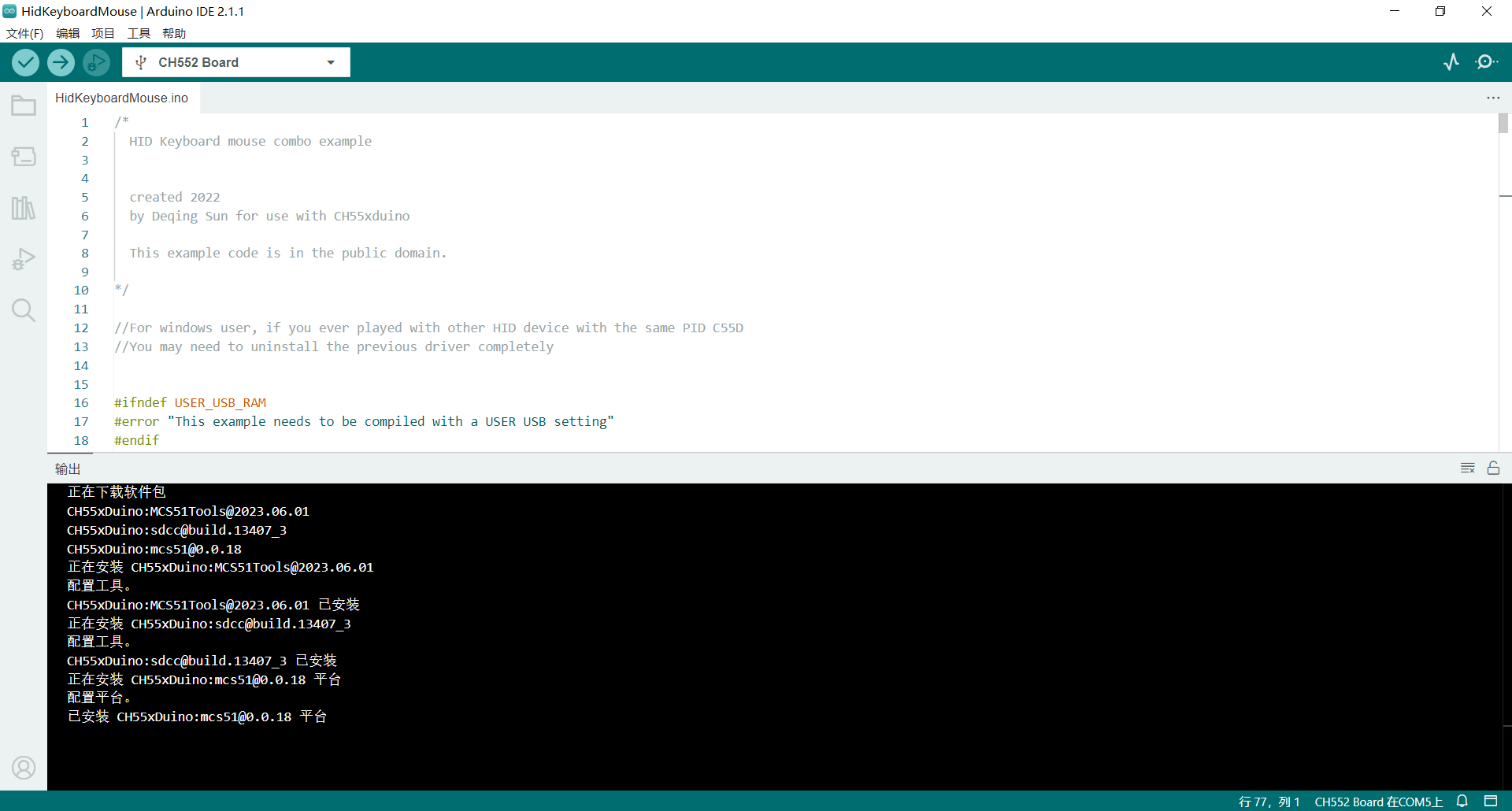The image size is (1512, 811).
Task: Open the 工具 menu
Action: (x=139, y=33)
